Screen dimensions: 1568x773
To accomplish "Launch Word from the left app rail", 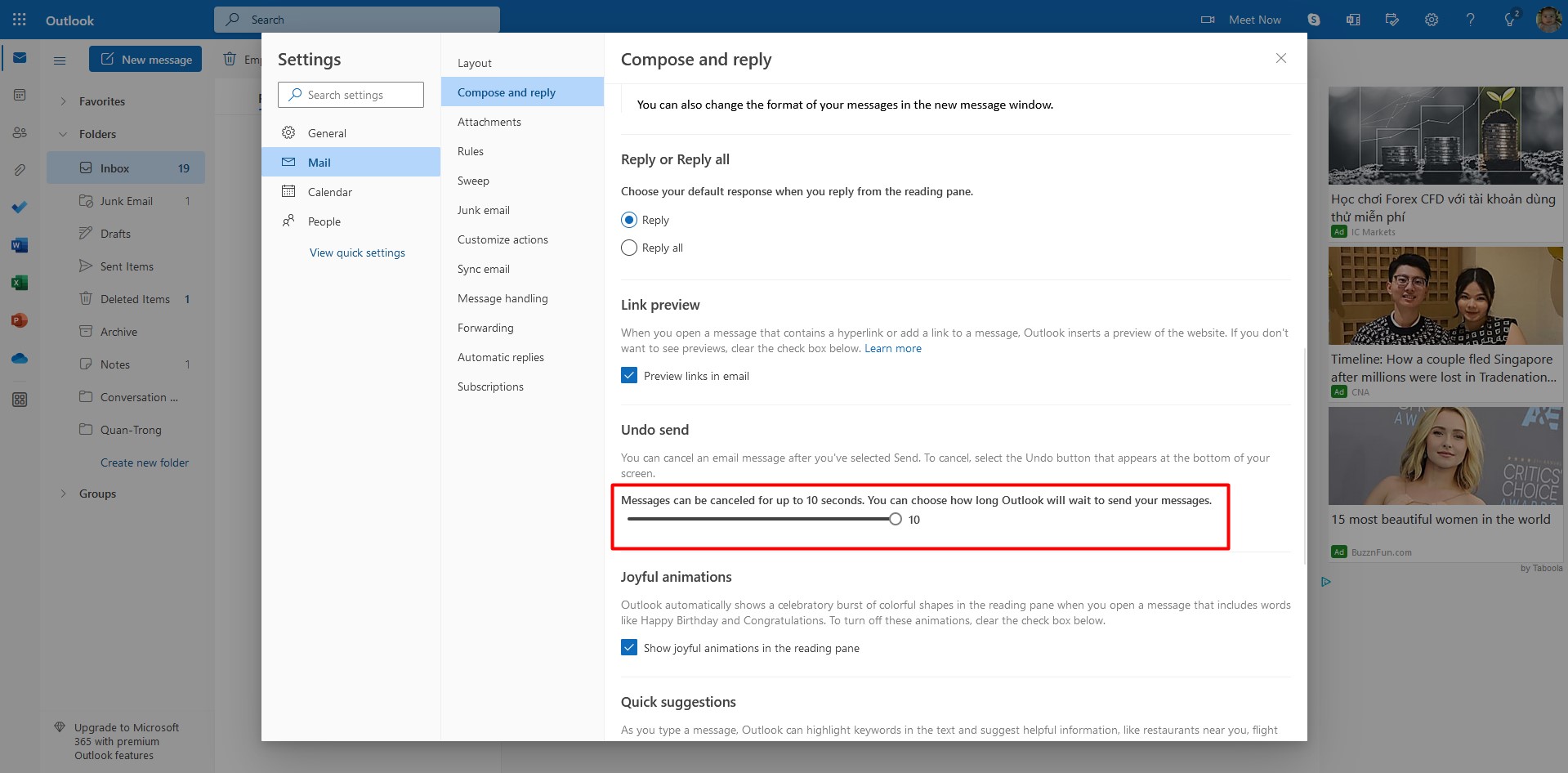I will [x=20, y=245].
